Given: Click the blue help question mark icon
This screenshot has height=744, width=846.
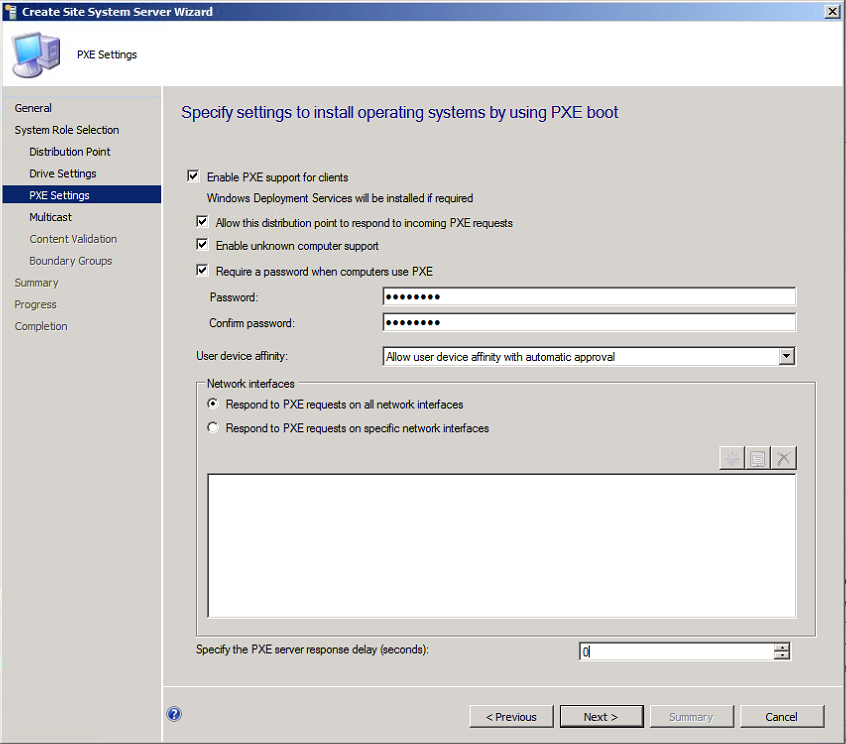Looking at the screenshot, I should click(174, 714).
